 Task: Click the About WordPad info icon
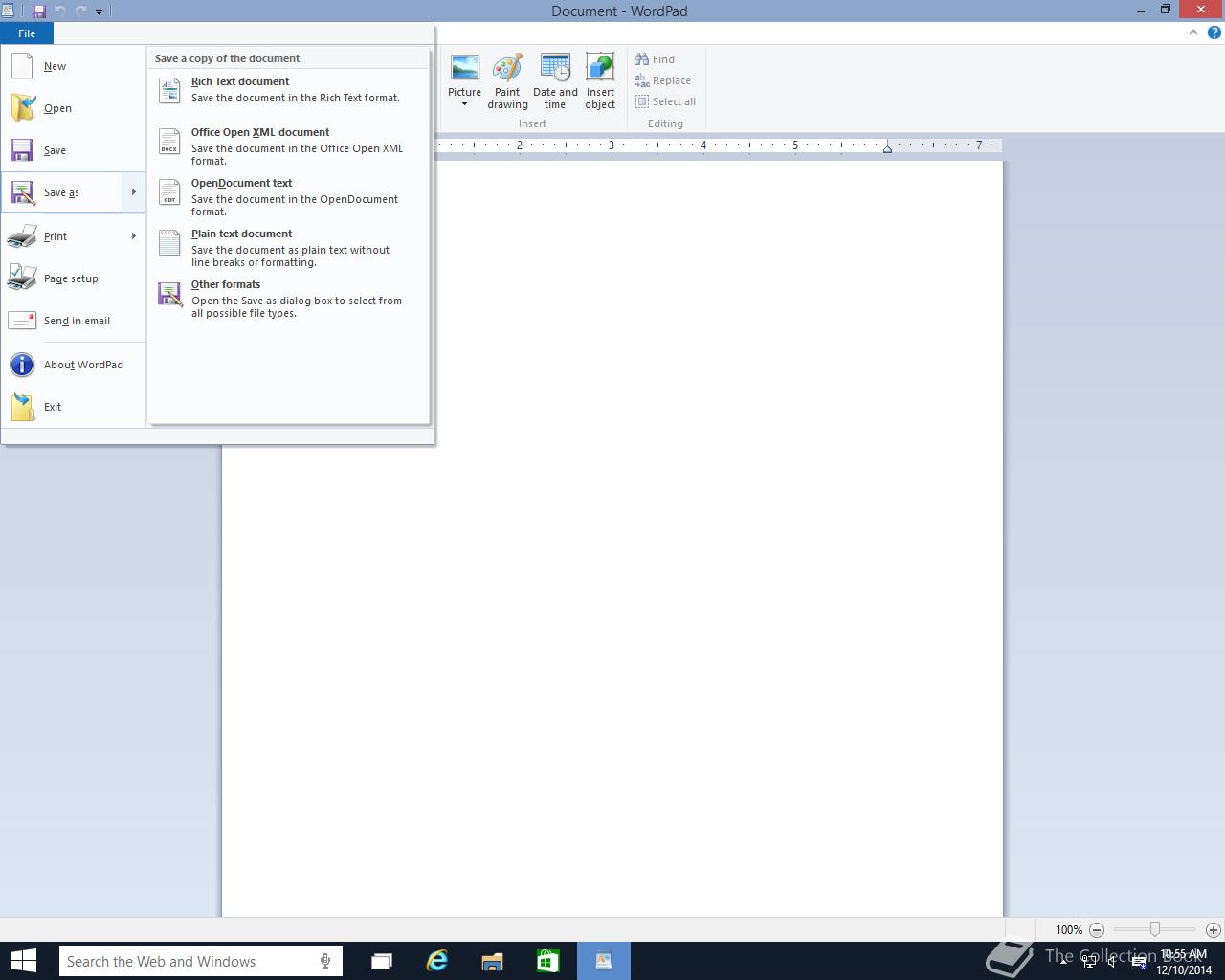pos(22,365)
